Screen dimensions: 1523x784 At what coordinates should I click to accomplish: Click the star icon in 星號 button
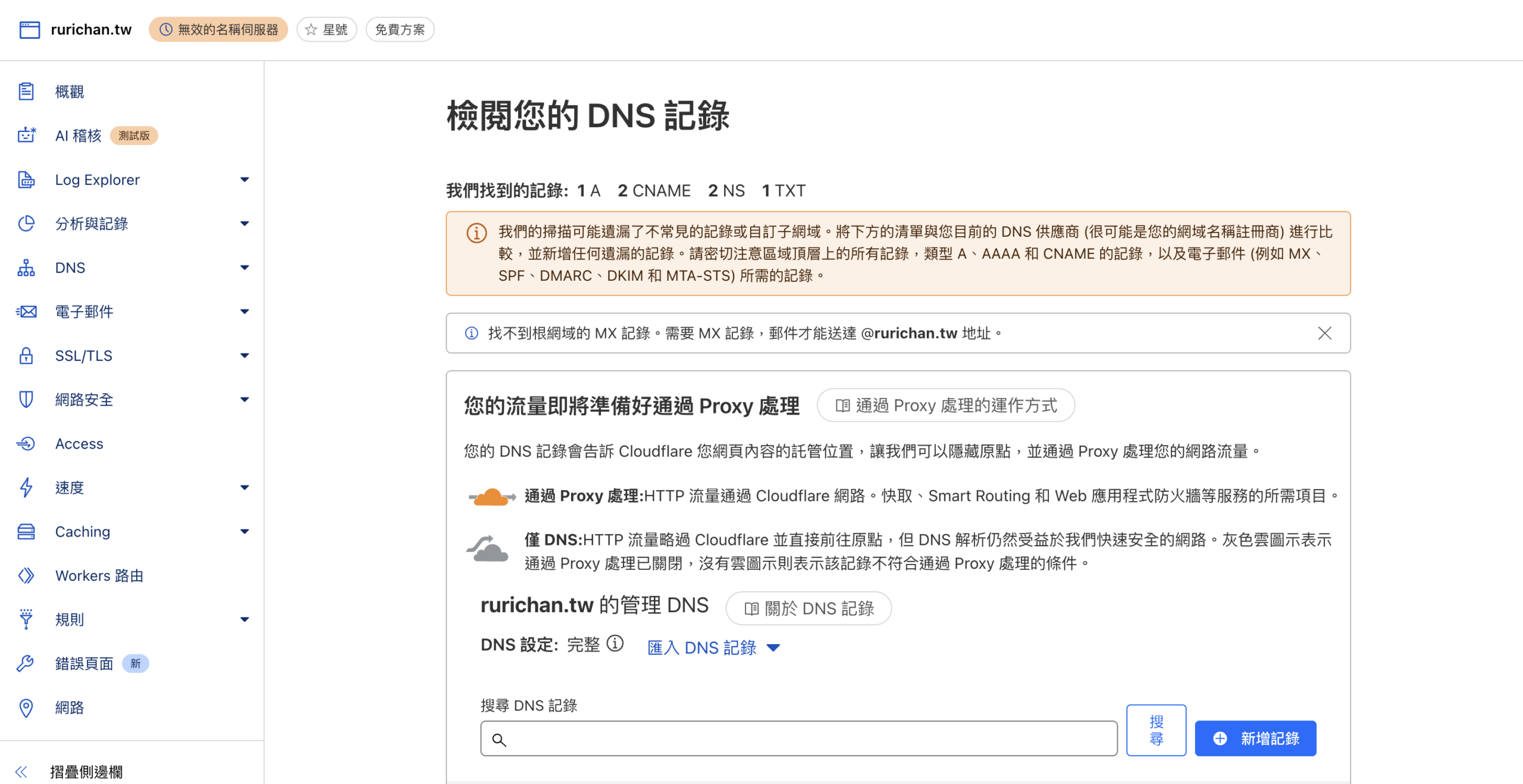311,30
